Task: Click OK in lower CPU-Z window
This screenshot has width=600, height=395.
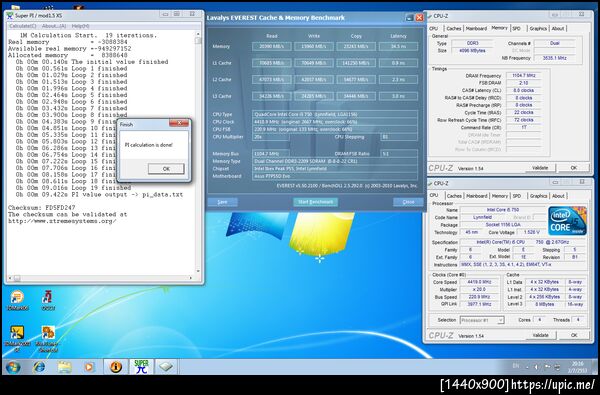Action: (574, 335)
